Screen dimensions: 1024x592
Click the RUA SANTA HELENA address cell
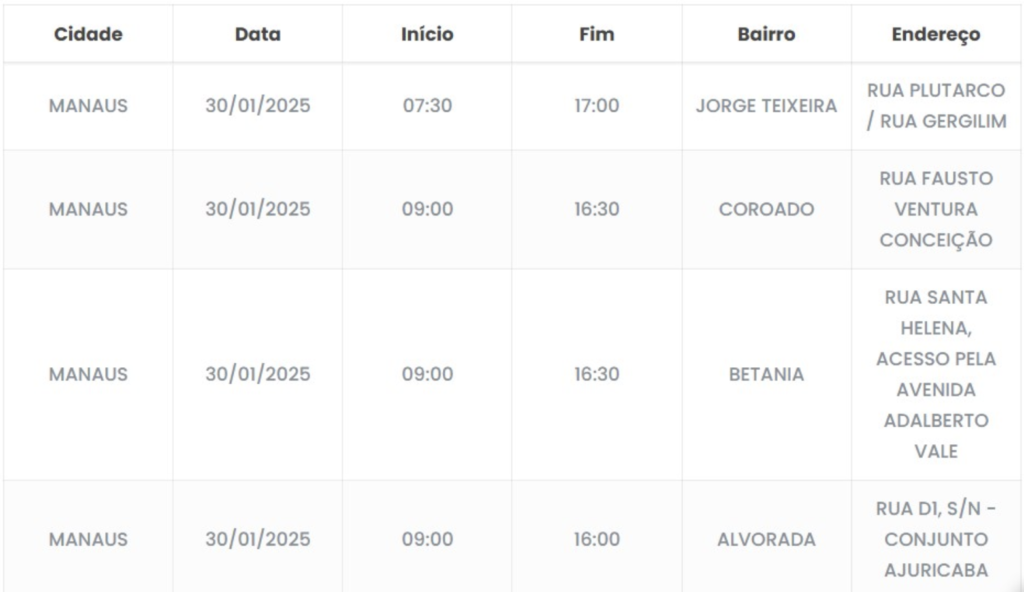point(936,375)
